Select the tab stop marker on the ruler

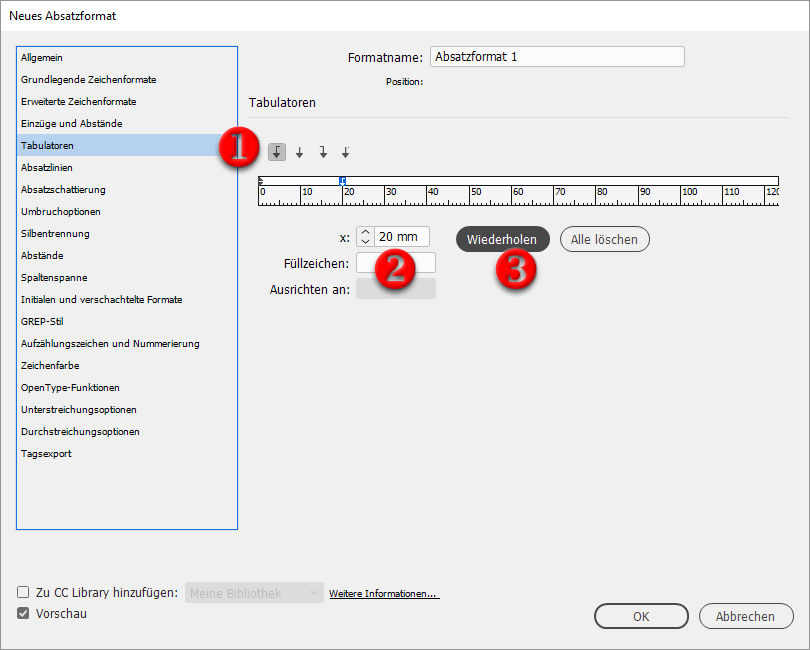(x=341, y=181)
